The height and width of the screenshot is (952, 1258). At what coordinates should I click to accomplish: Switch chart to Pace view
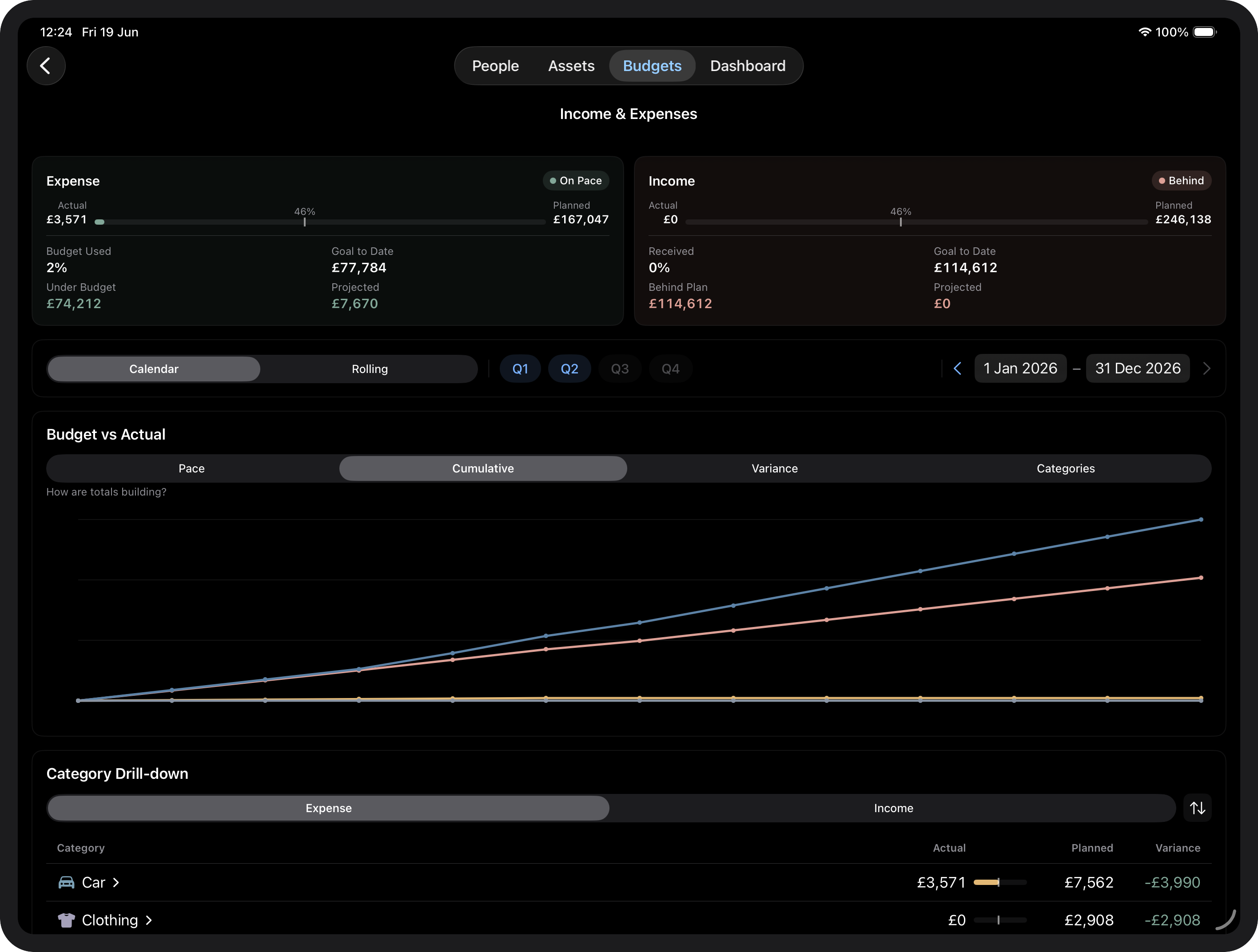click(191, 468)
